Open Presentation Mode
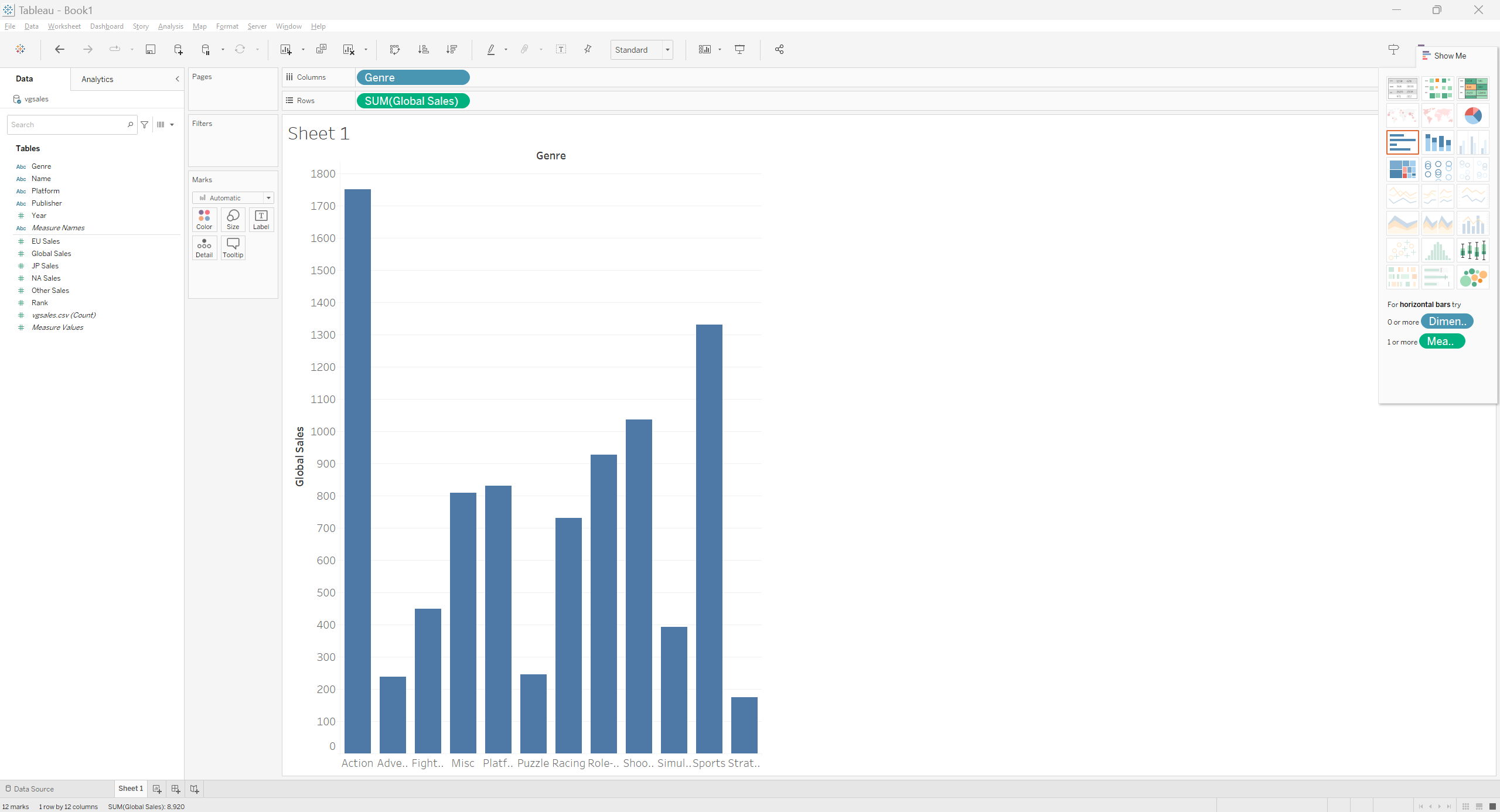Screen dimensions: 1500x812 coord(740,49)
